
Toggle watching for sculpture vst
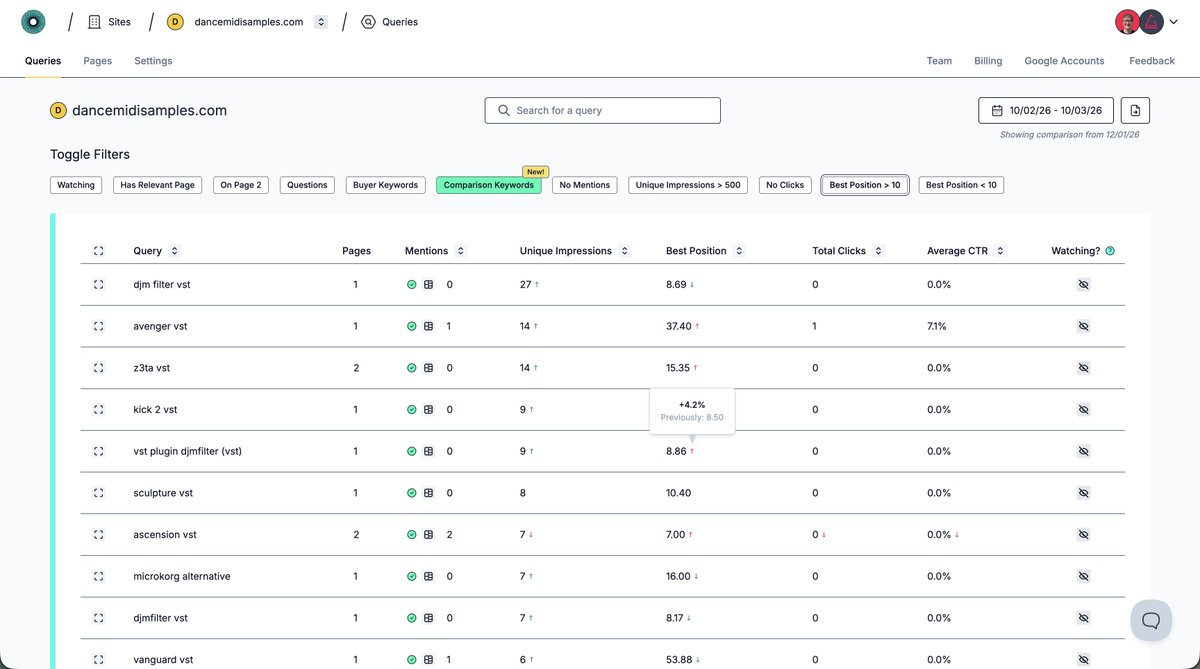coord(1083,493)
